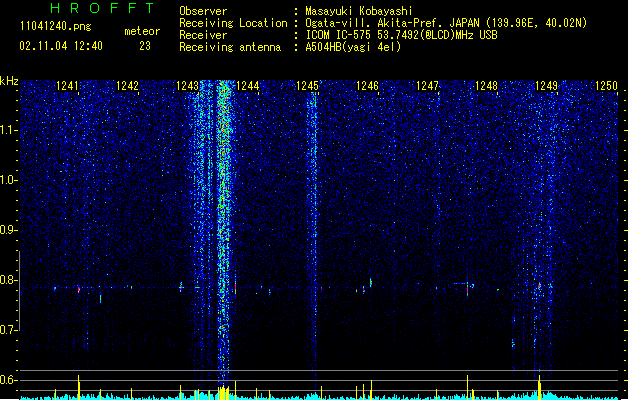The image size is (629, 400).
Task: Click the meteor count label
Action: coord(142,31)
